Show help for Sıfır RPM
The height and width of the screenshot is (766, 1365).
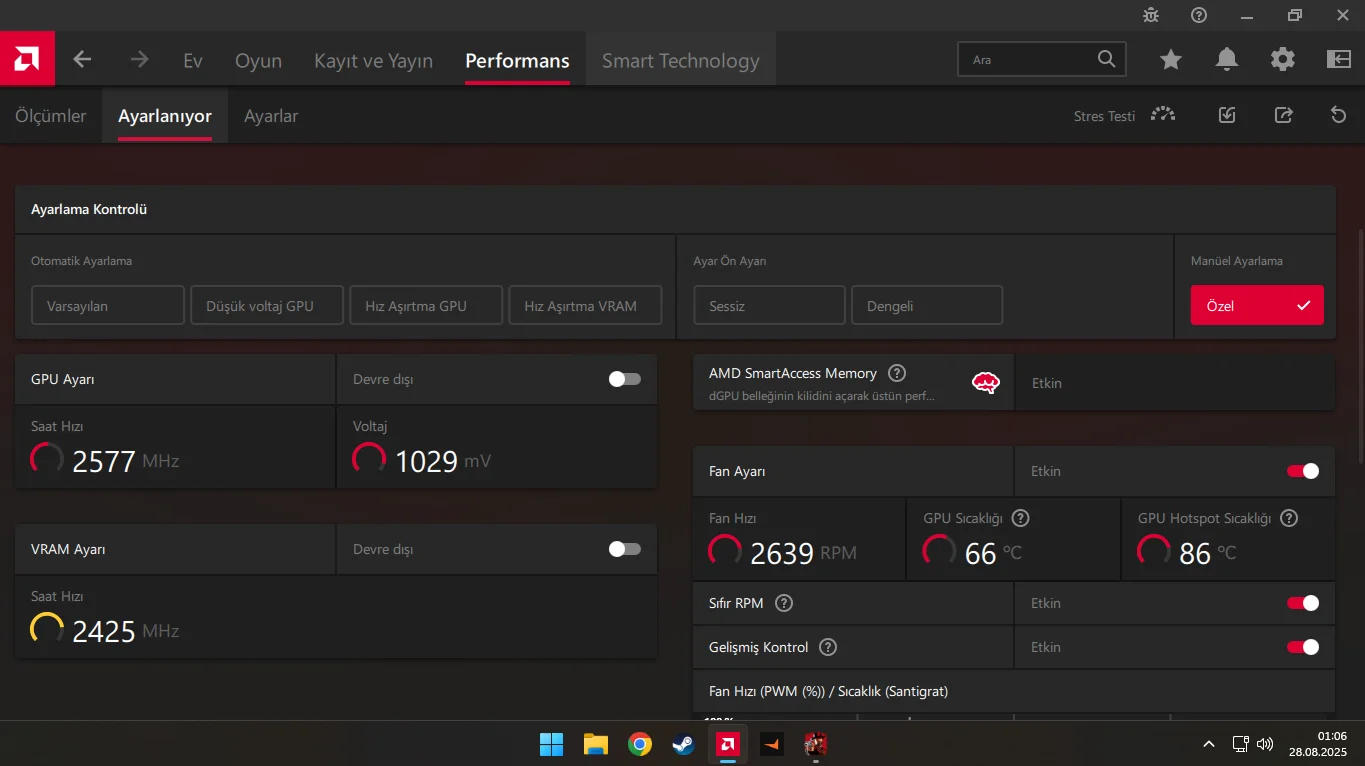coord(784,603)
